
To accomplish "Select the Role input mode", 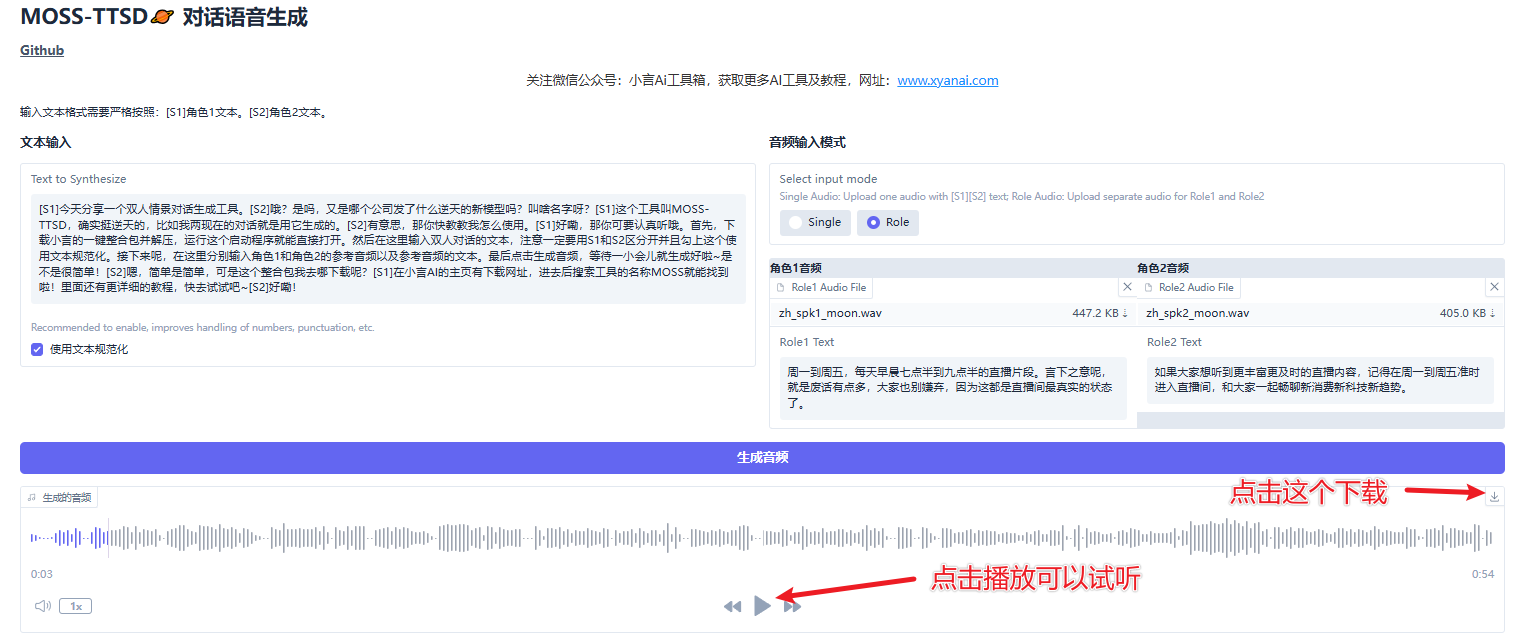I will tap(887, 222).
